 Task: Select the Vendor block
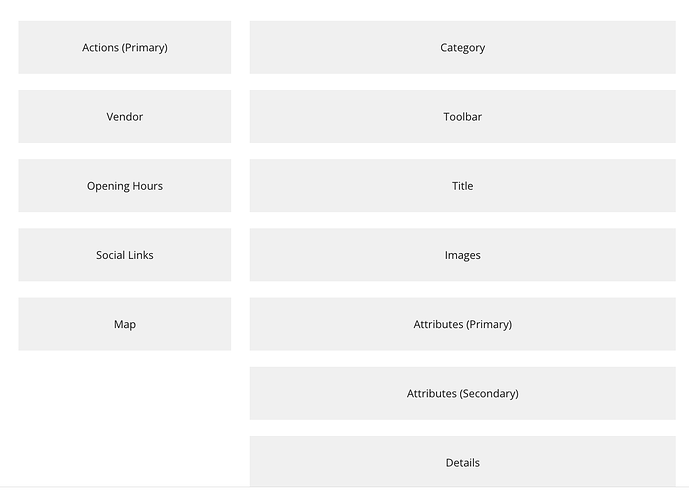[x=125, y=116]
